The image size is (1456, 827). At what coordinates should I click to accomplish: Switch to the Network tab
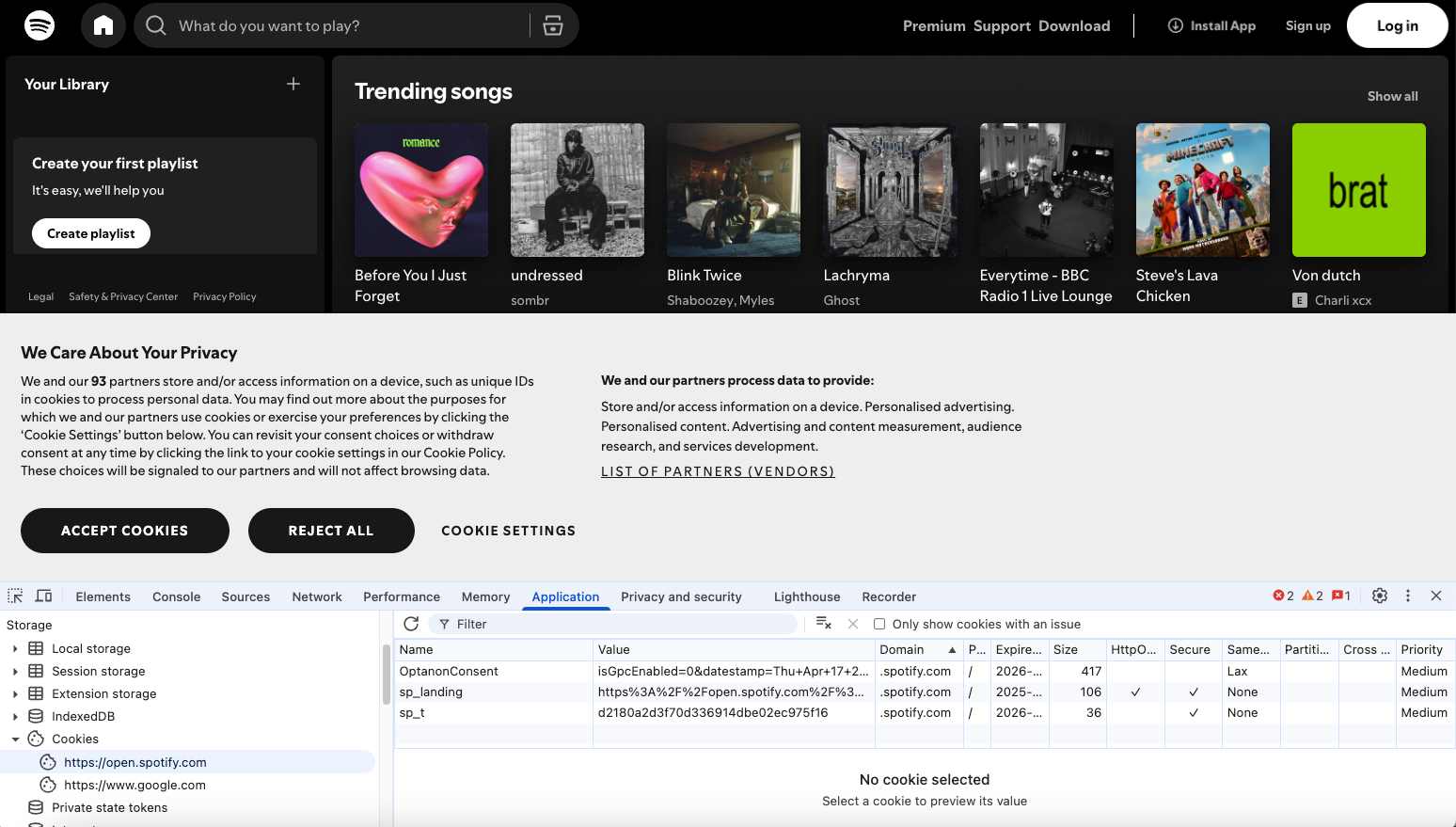tap(317, 596)
